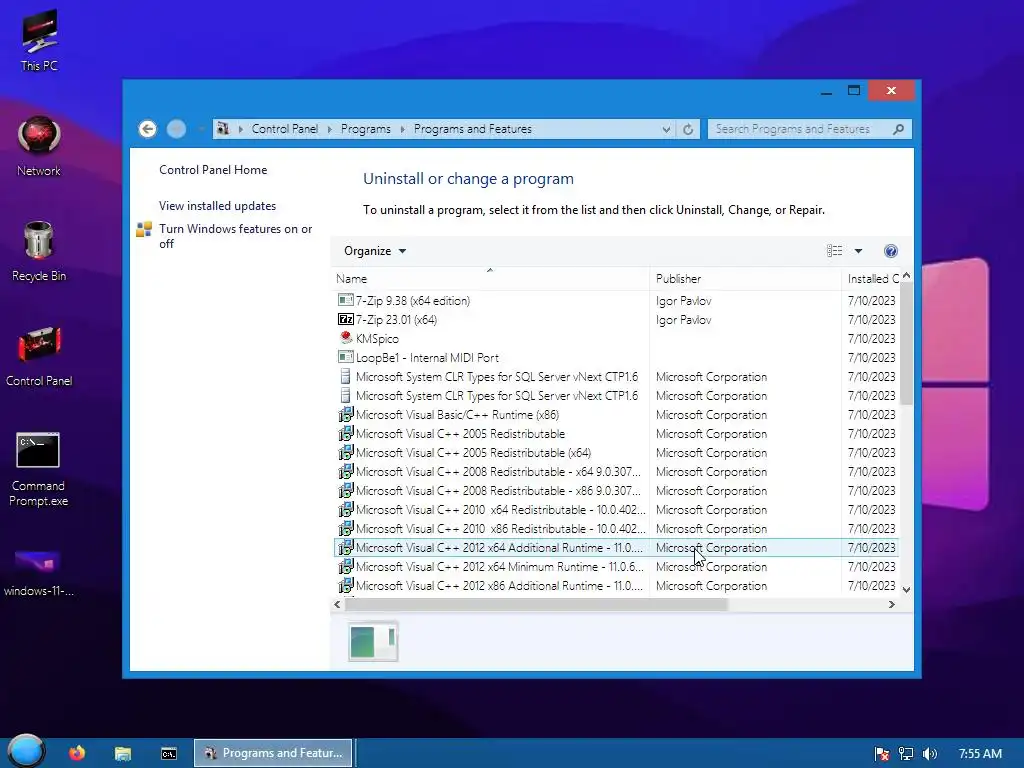Click Turn Windows features on or off
This screenshot has height=768, width=1024.
(x=236, y=236)
